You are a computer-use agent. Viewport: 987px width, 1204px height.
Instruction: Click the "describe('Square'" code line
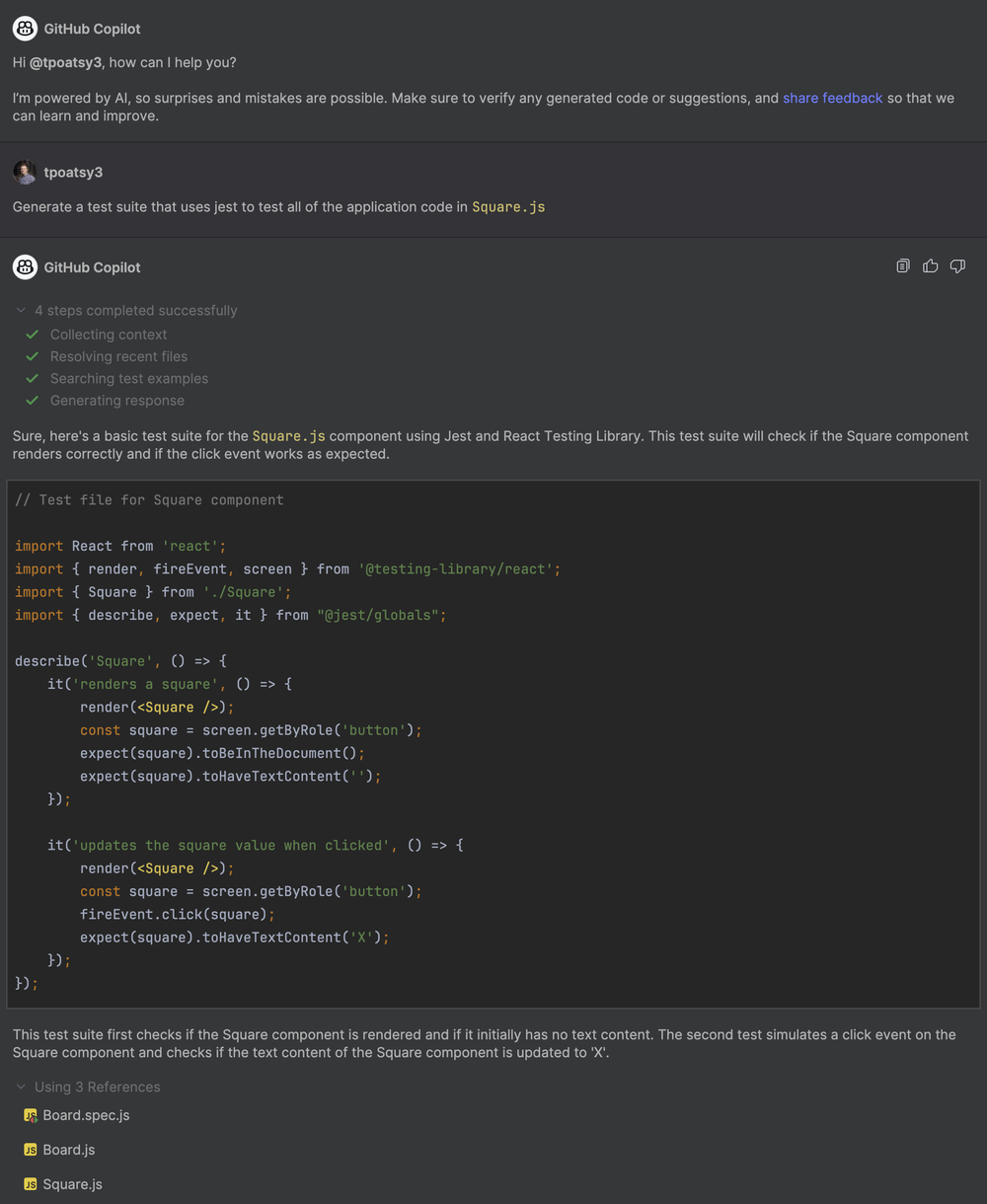[x=120, y=661]
